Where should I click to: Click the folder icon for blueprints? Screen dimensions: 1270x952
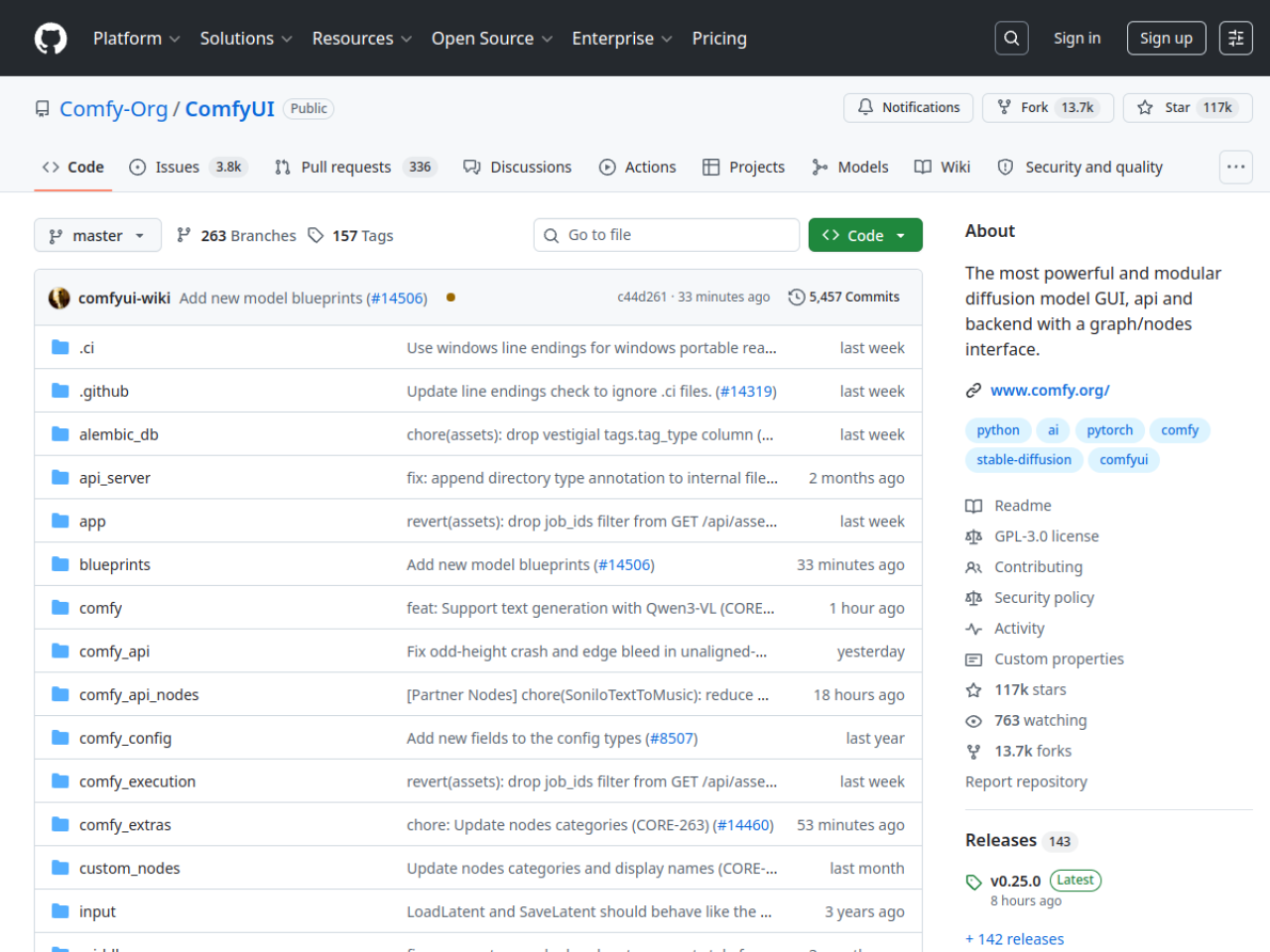click(61, 564)
